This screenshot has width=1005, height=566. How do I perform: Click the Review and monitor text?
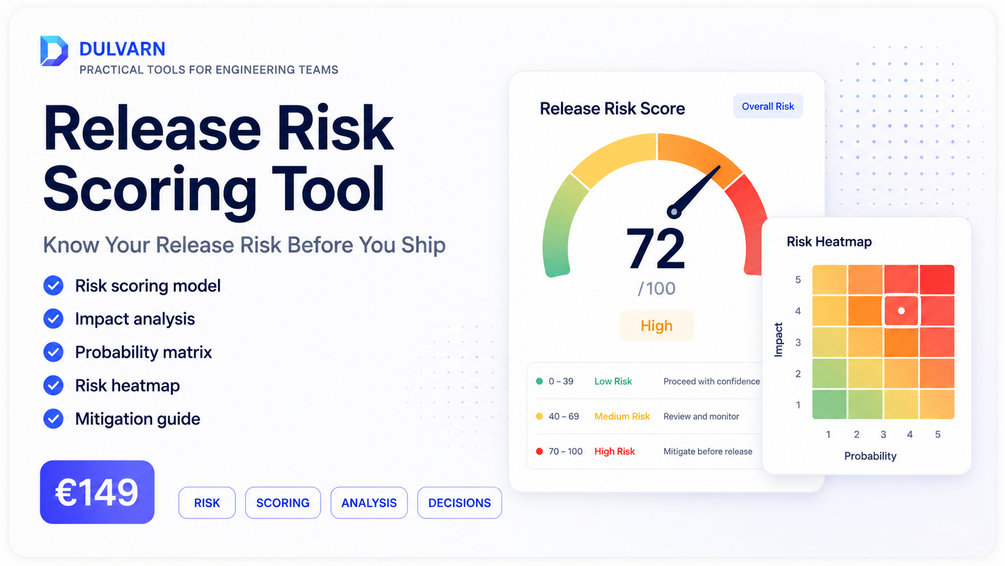[701, 417]
